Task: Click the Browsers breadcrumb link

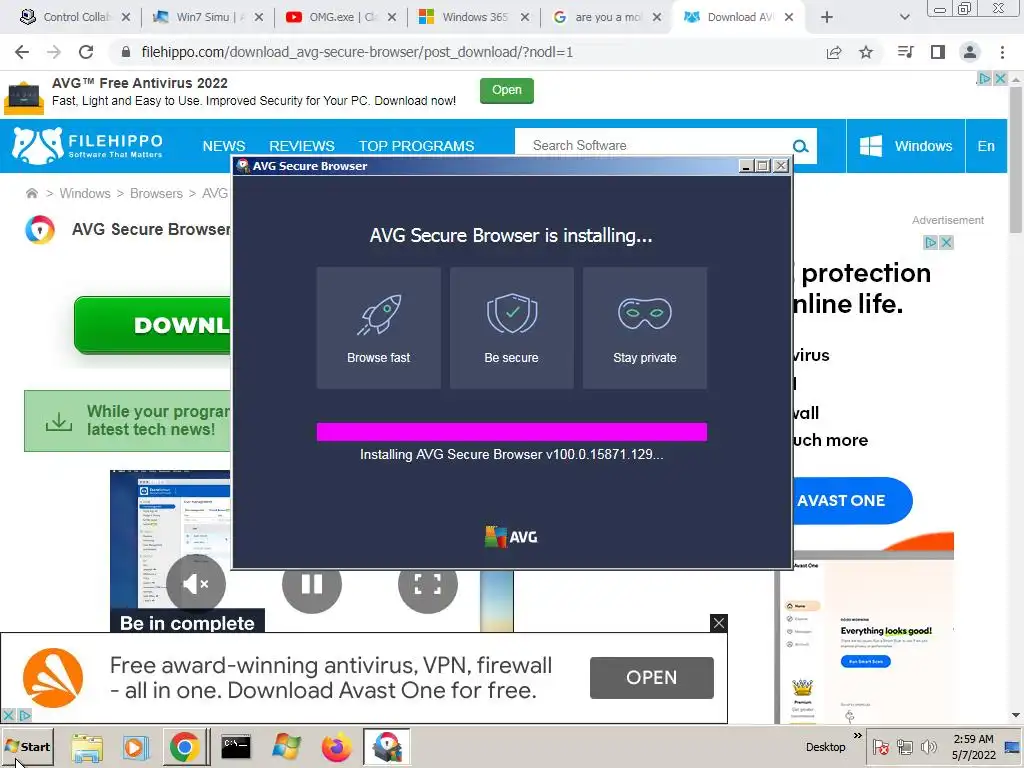Action: coord(156,193)
